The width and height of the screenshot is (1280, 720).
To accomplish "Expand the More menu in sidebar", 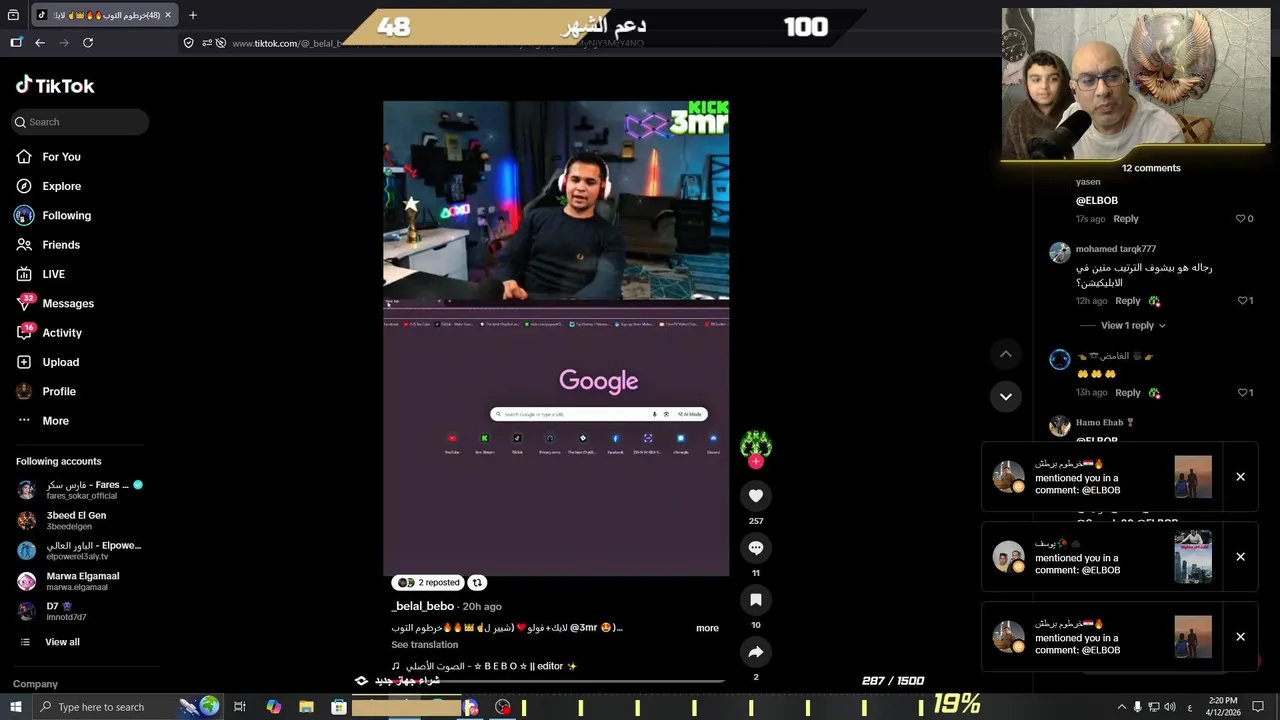I will coord(55,421).
